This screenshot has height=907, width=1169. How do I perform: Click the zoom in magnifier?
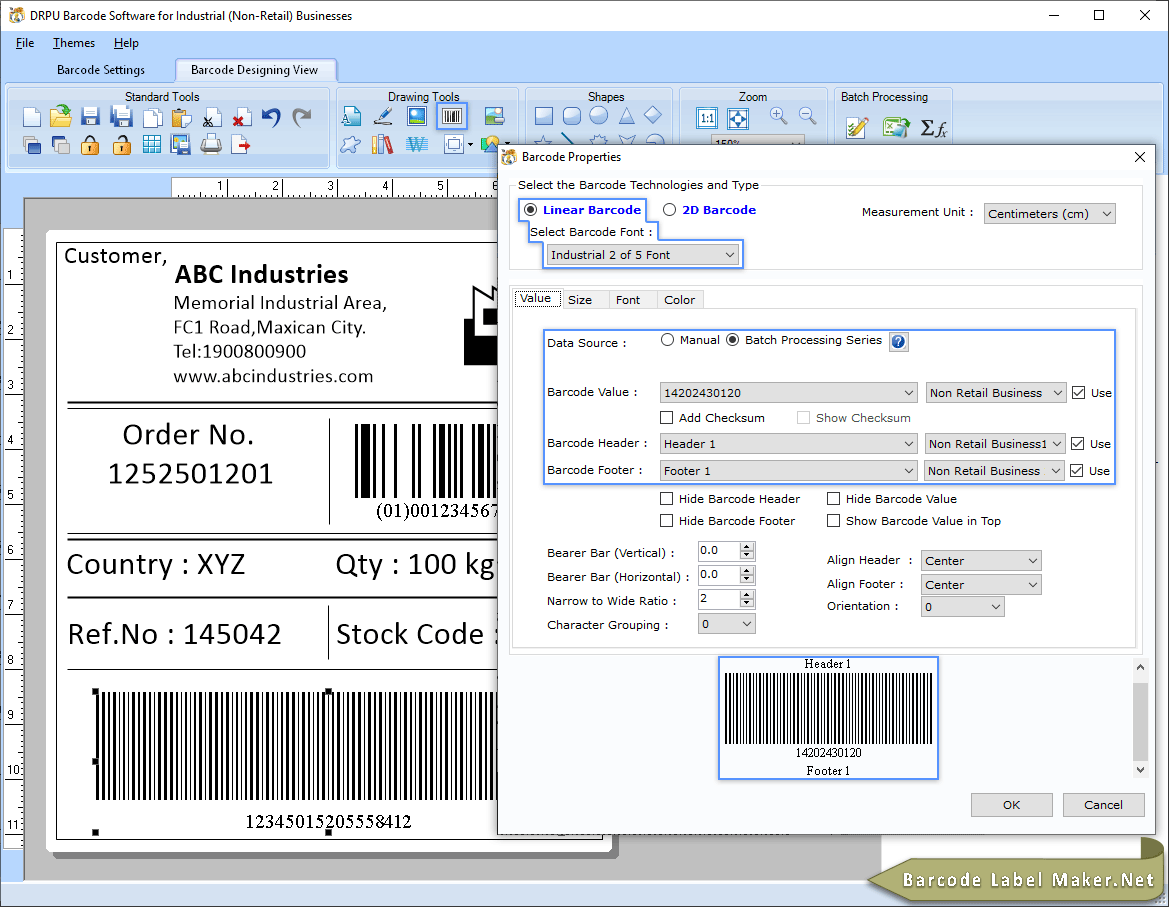coord(778,116)
